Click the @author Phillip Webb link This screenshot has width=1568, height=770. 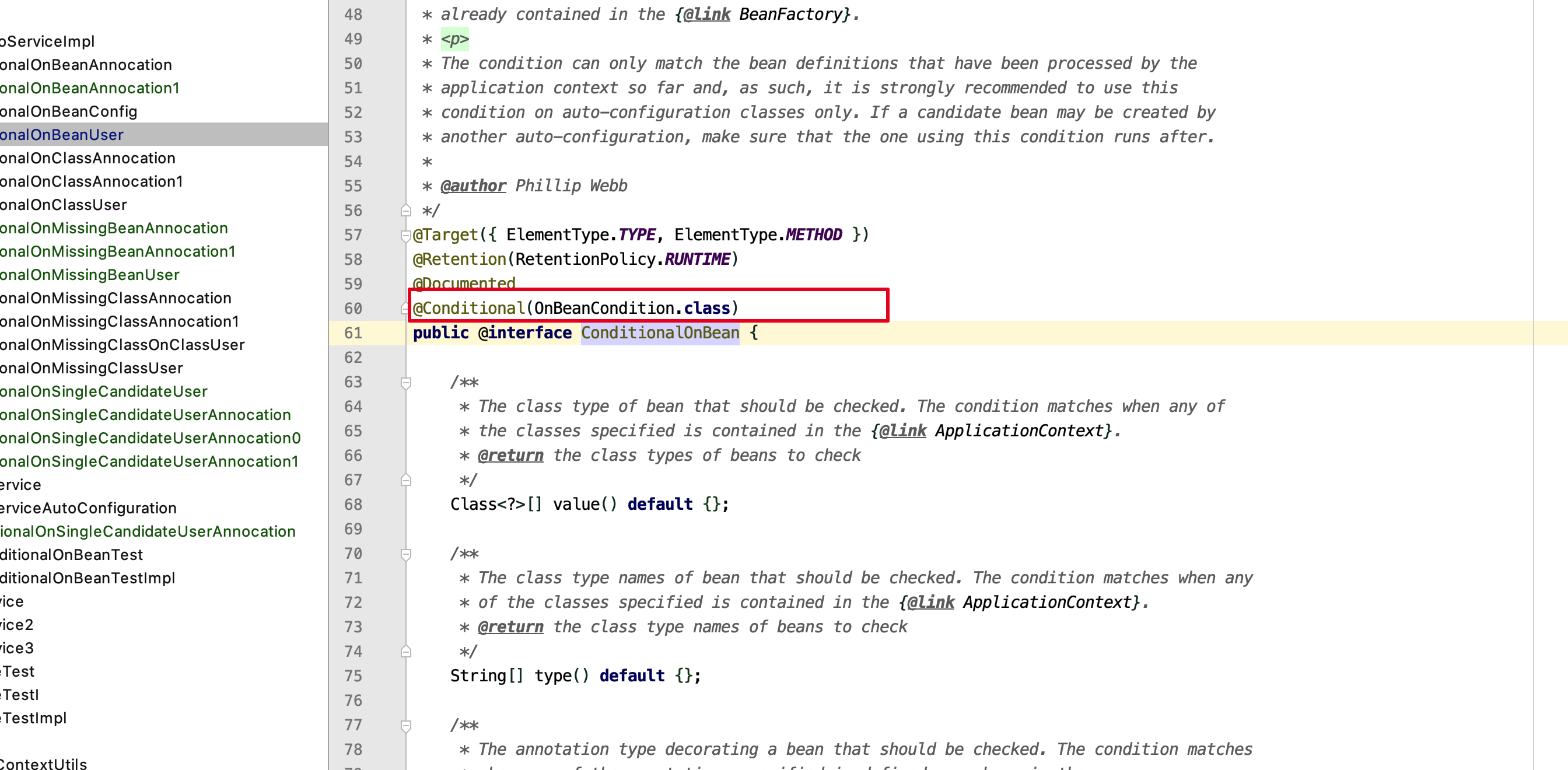tap(474, 185)
